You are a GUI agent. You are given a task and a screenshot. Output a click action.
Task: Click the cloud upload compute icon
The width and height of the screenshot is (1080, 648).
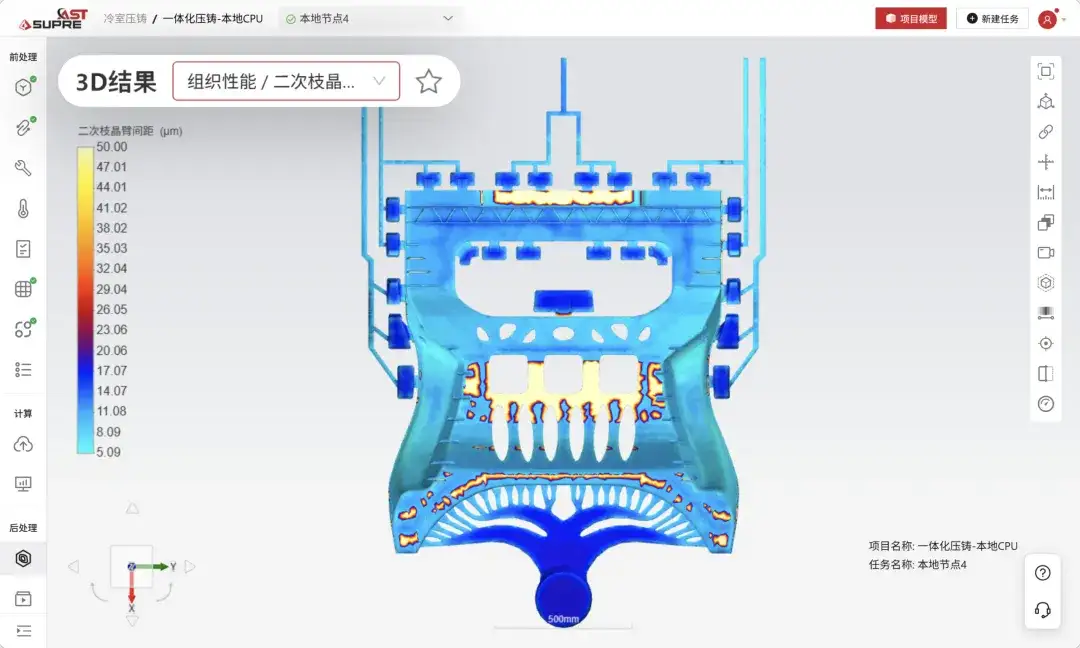click(23, 444)
